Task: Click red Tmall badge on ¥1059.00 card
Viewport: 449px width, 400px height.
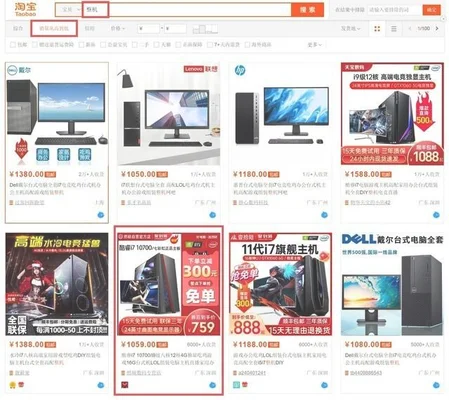Action: [125, 385]
